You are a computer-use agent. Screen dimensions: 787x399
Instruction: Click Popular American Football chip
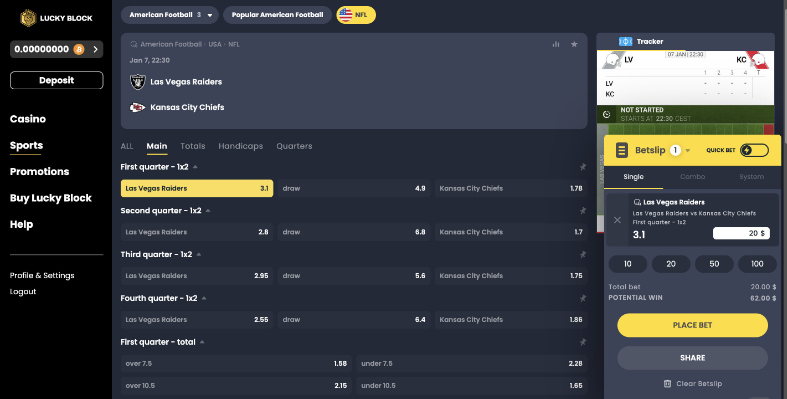pos(278,15)
